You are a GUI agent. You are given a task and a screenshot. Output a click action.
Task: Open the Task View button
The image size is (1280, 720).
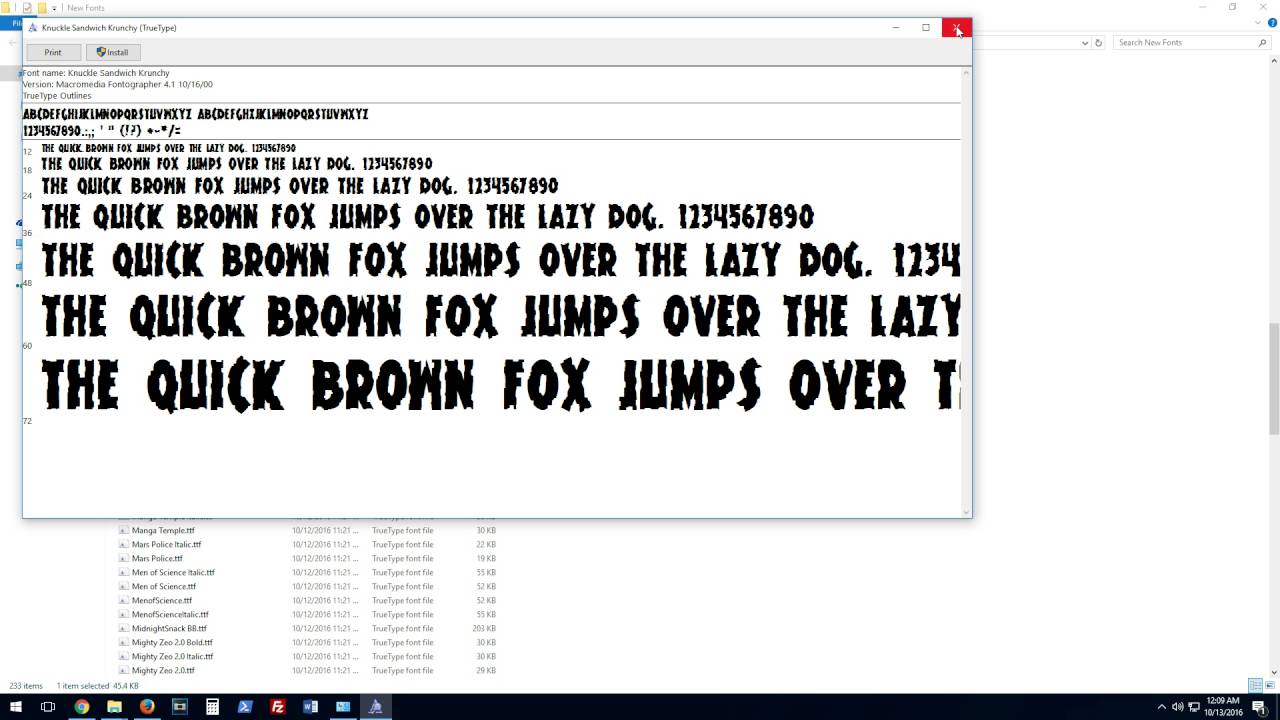47,707
